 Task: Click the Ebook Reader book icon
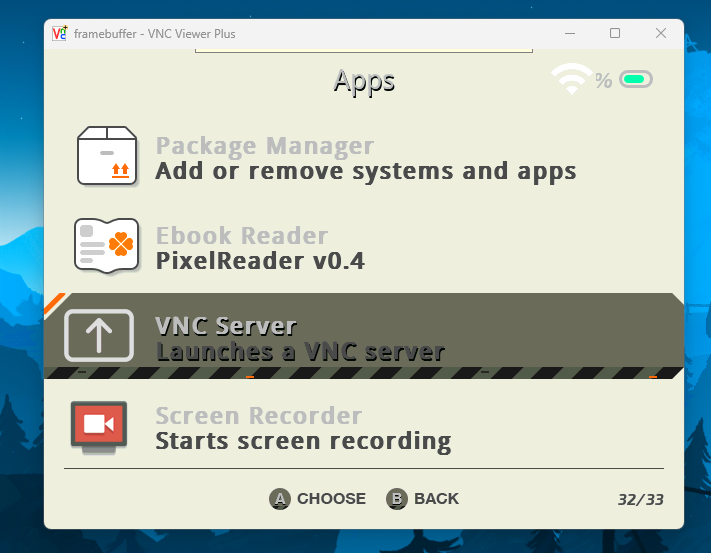[107, 246]
